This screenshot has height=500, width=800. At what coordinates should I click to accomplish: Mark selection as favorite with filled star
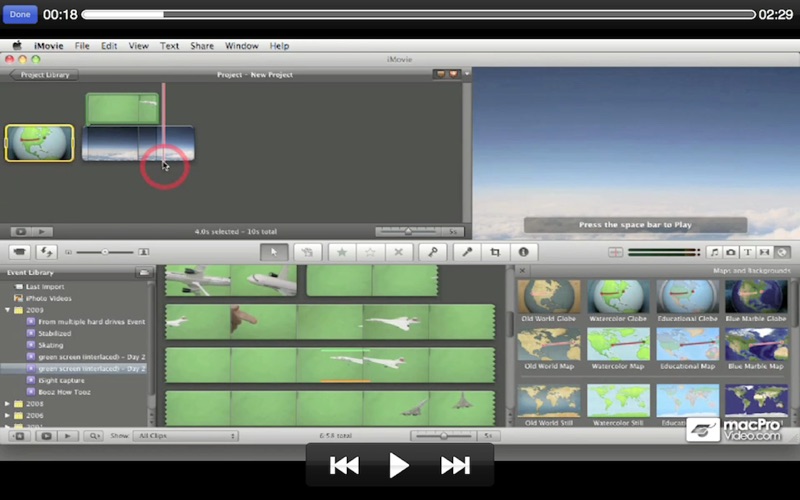click(x=342, y=252)
